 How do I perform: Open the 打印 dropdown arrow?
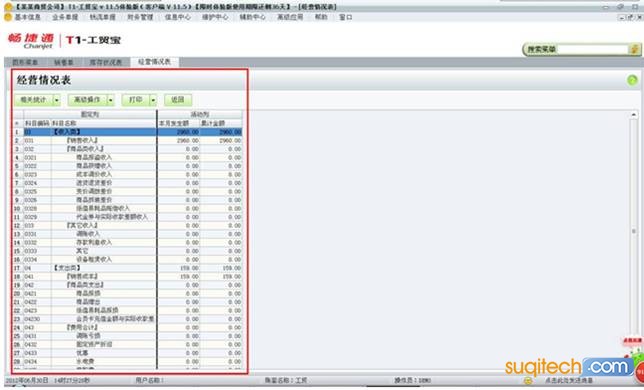point(153,100)
